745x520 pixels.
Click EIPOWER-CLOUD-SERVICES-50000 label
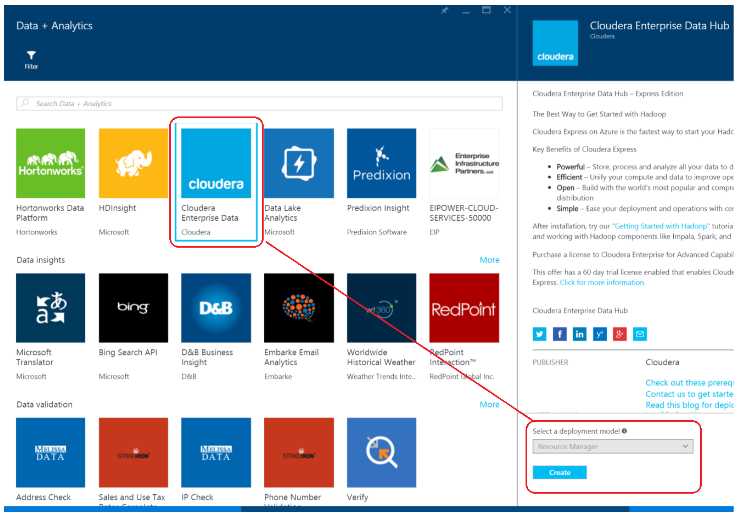tap(464, 213)
